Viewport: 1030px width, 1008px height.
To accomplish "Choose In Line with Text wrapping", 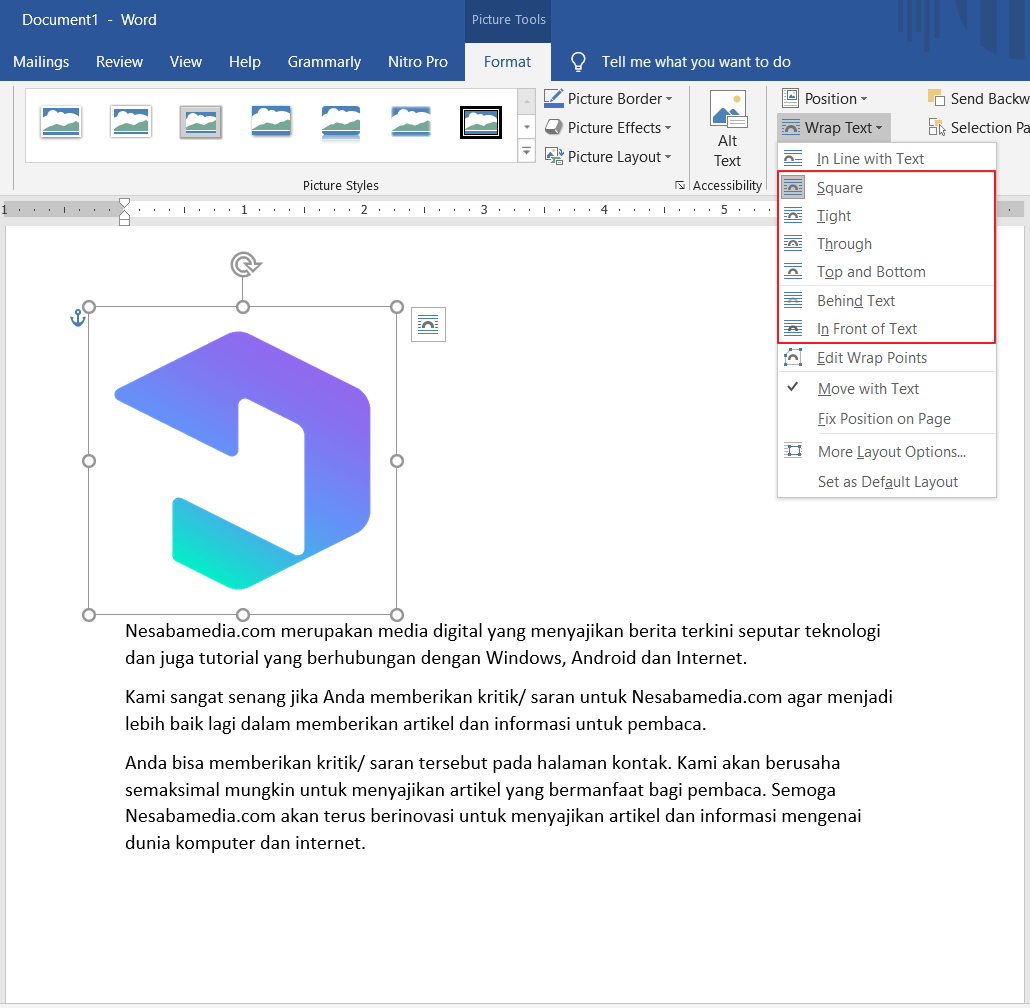I will 887,158.
